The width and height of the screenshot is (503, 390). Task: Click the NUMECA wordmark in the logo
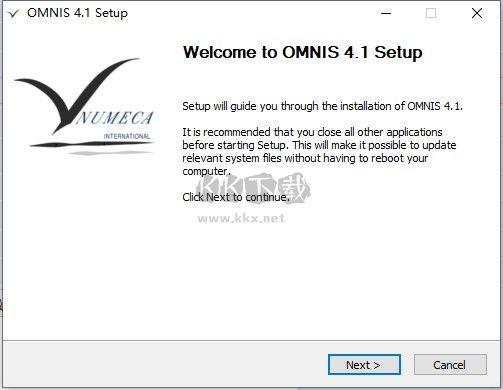pyautogui.click(x=114, y=118)
